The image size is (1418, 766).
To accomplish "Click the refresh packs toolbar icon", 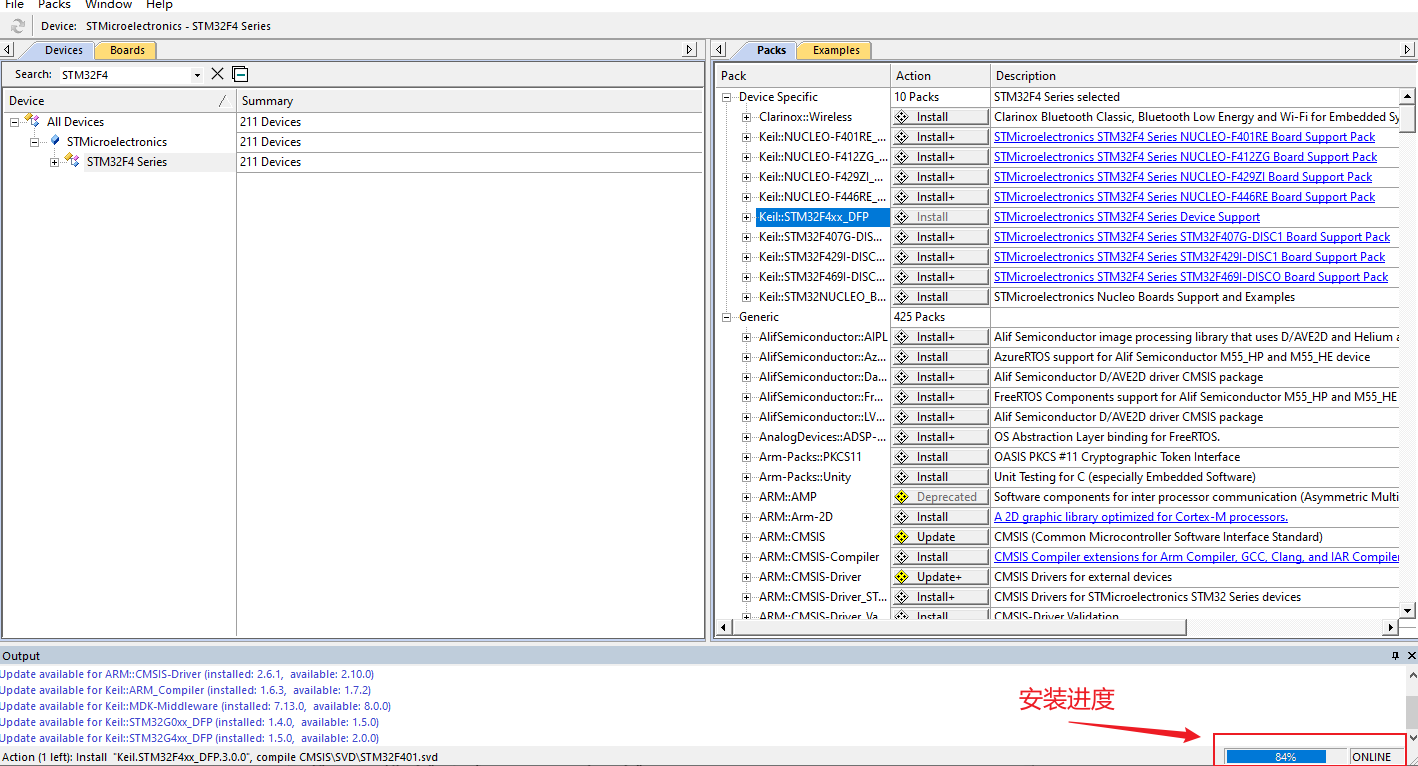I will 18,26.
